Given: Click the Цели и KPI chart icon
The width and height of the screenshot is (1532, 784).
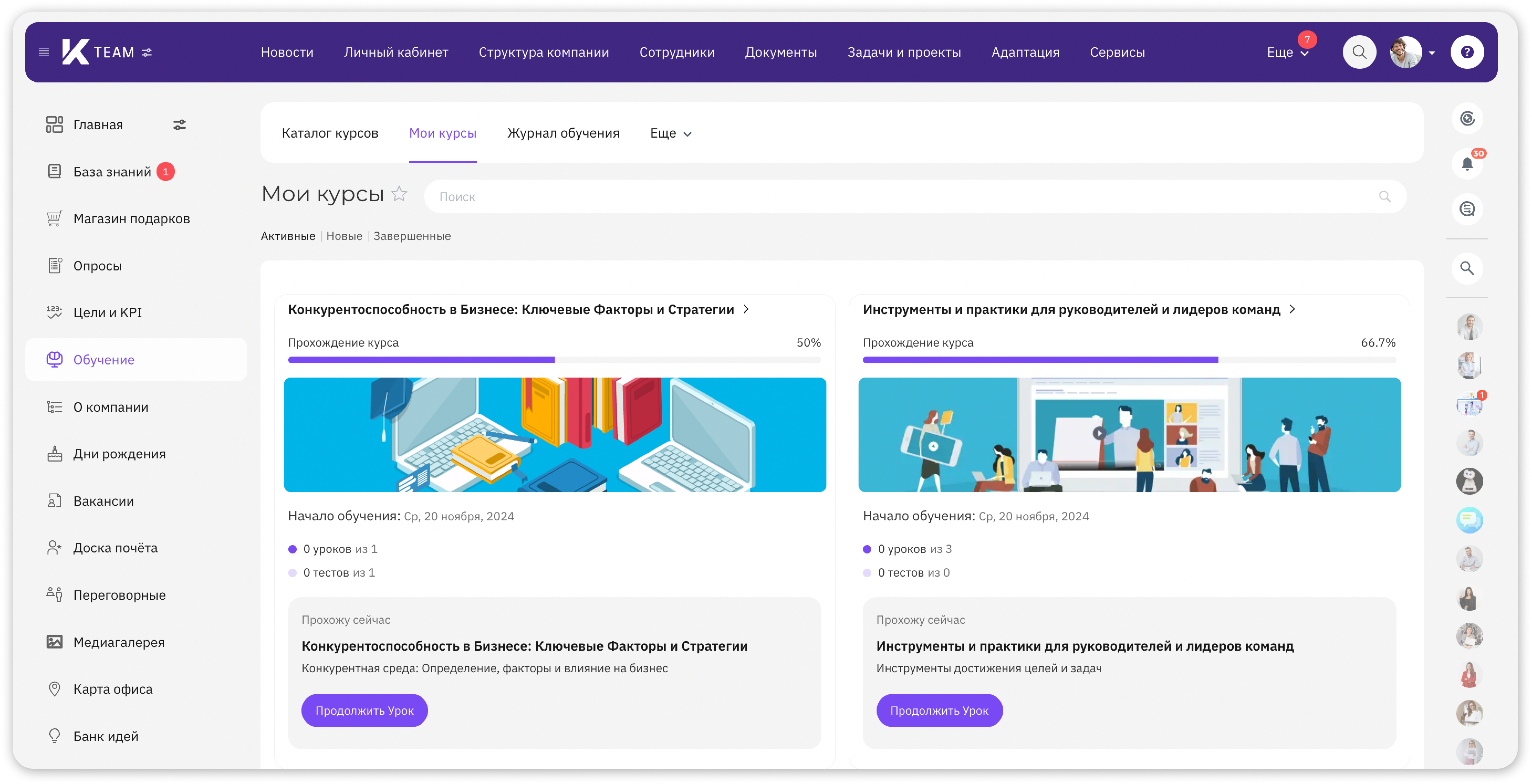Looking at the screenshot, I should 54,312.
